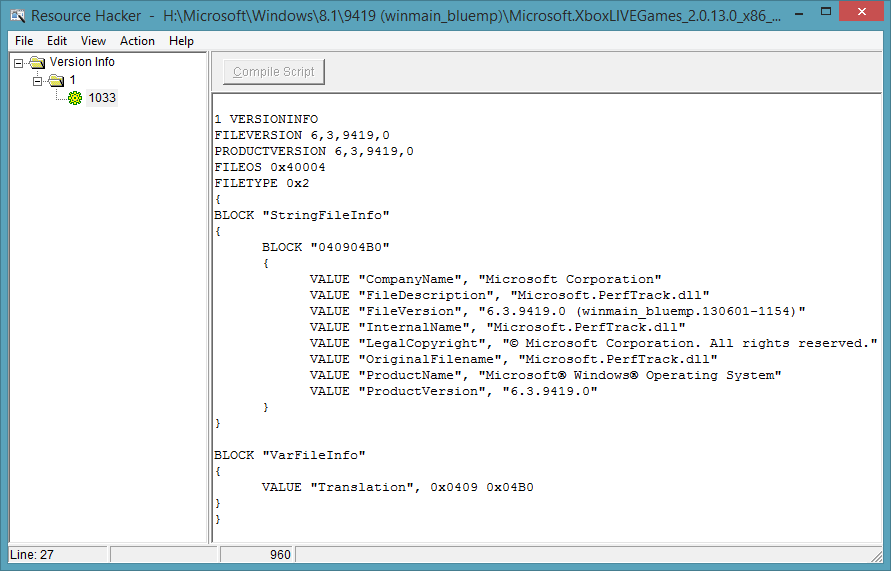Select the Version Info folder icon
Viewport: 891px width, 571px height.
(x=38, y=62)
